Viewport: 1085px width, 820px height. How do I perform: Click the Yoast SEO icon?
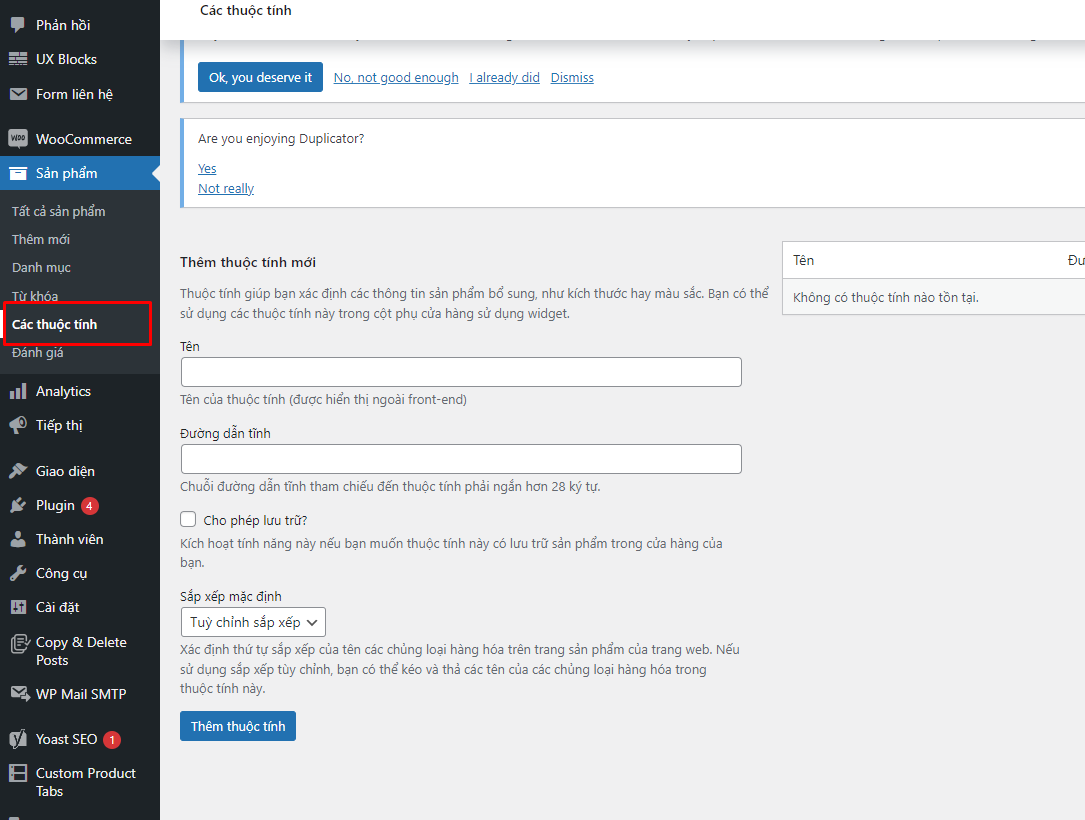pos(18,739)
